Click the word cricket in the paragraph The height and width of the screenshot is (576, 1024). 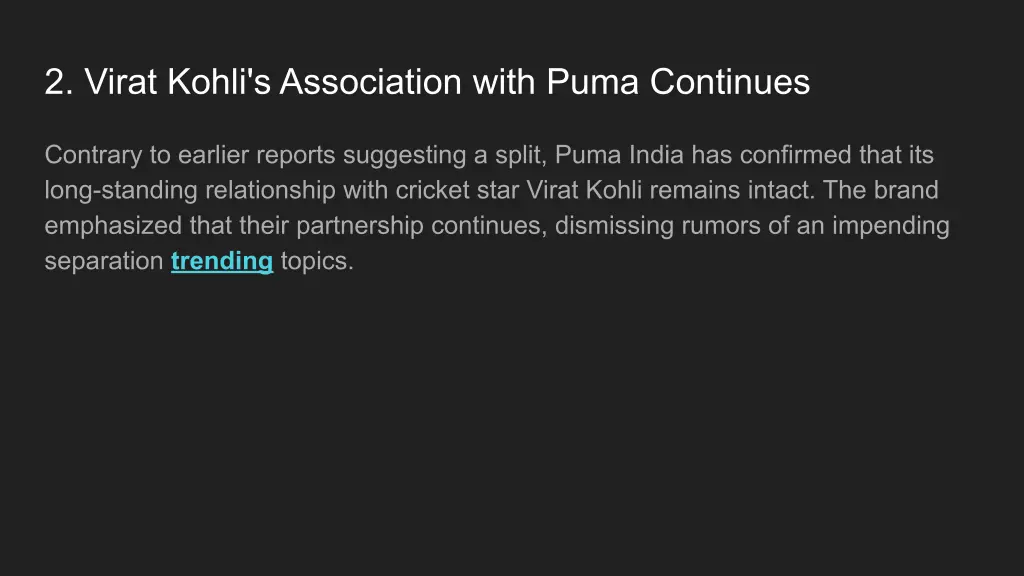pyautogui.click(x=432, y=190)
